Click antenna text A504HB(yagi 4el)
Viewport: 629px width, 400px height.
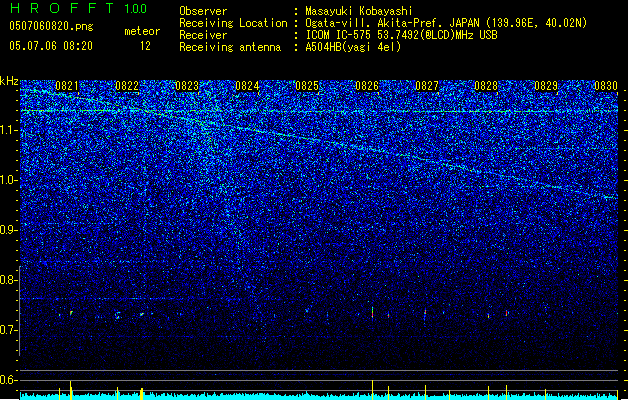pyautogui.click(x=353, y=47)
